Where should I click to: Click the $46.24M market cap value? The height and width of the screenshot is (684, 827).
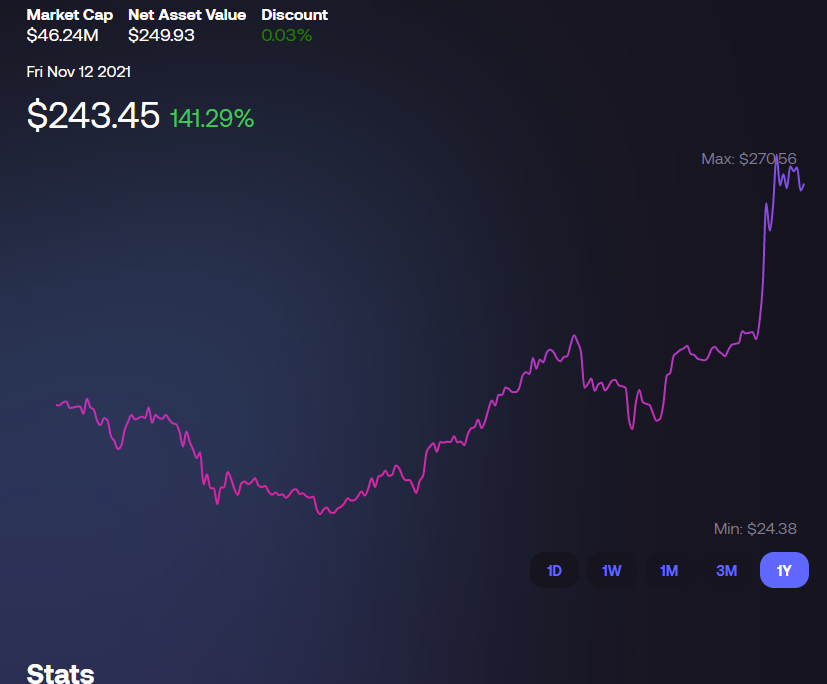[62, 35]
